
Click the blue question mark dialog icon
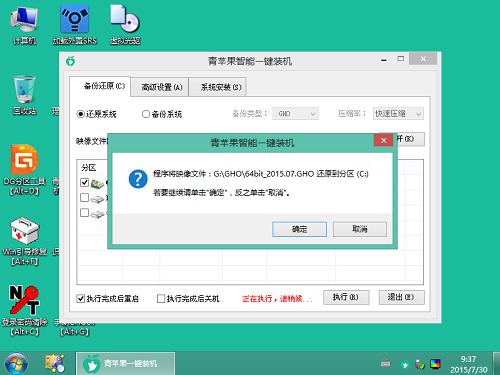(138, 179)
